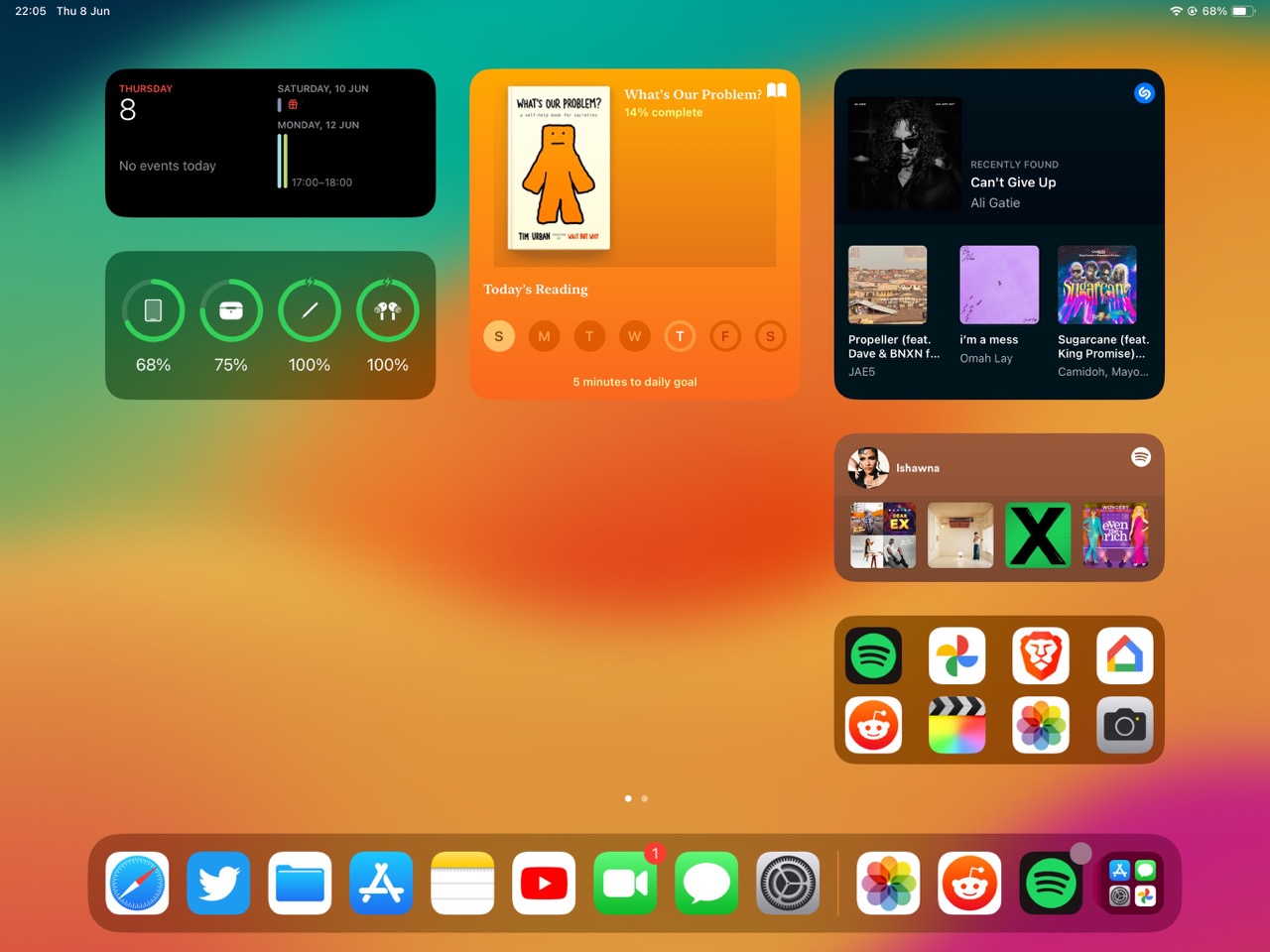Tap the Shazam logo in widget

tap(1144, 92)
